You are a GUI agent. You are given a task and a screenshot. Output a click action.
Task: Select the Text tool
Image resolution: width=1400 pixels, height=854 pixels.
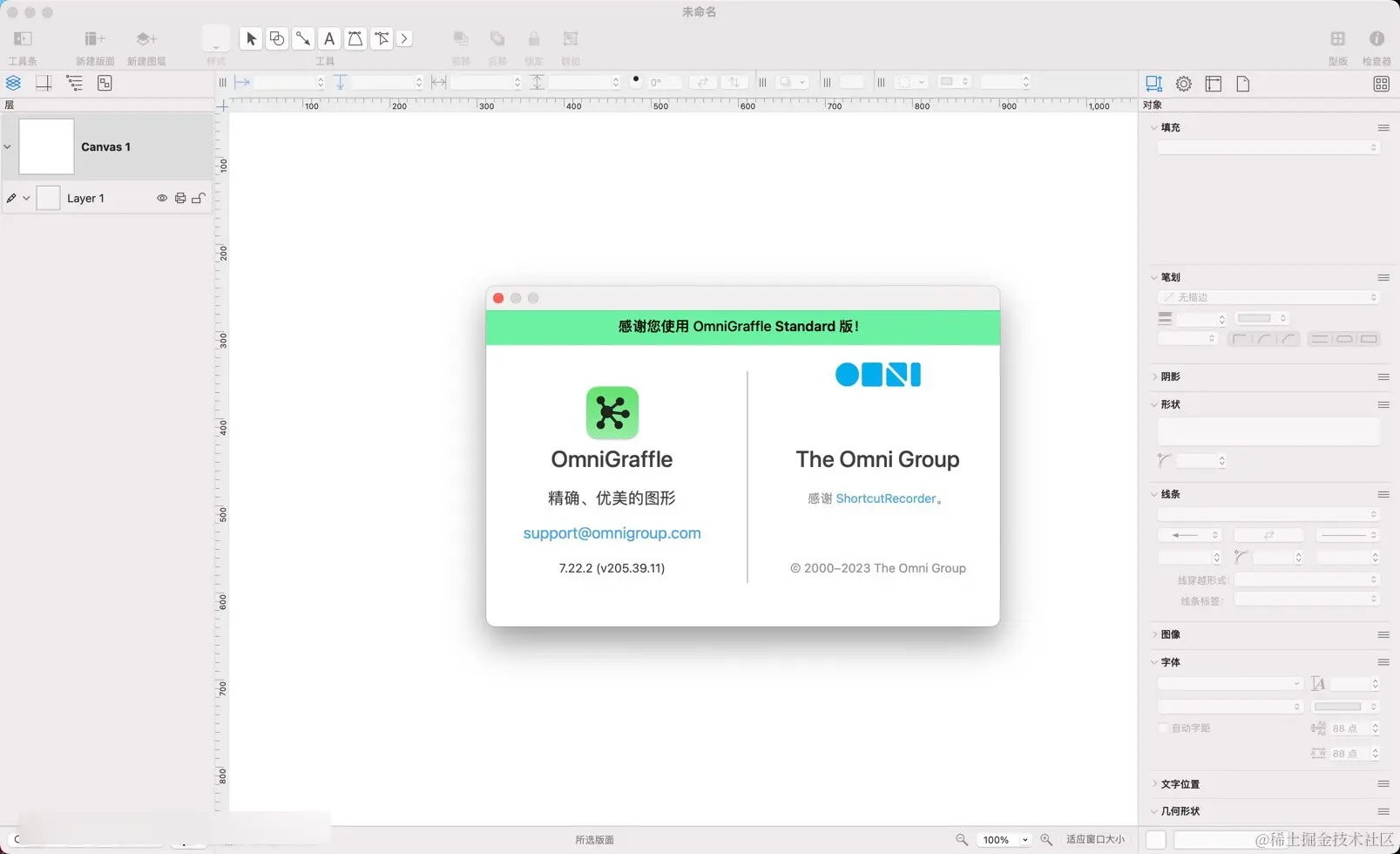coord(329,38)
